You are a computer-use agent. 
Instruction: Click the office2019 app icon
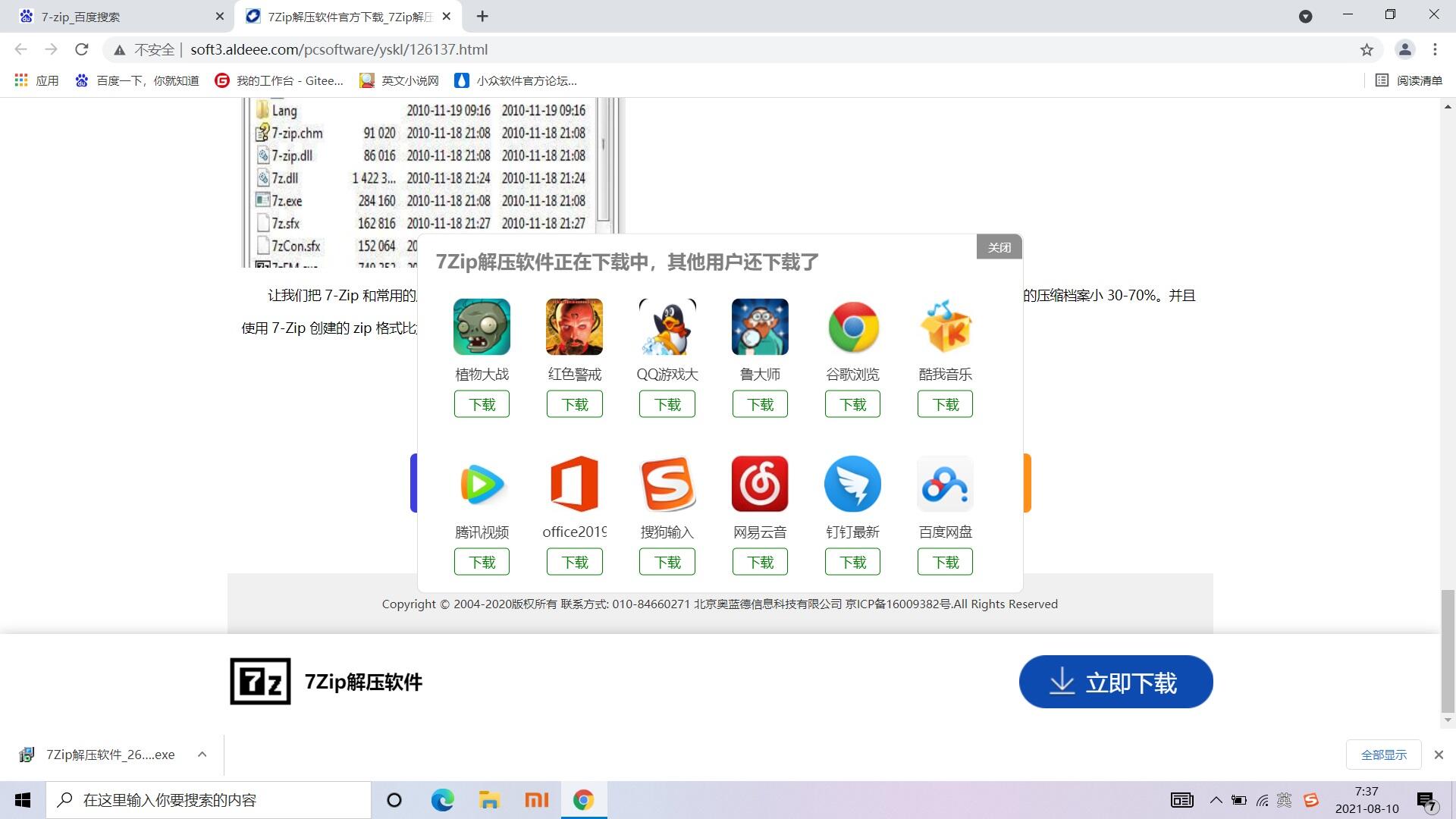pyautogui.click(x=574, y=483)
